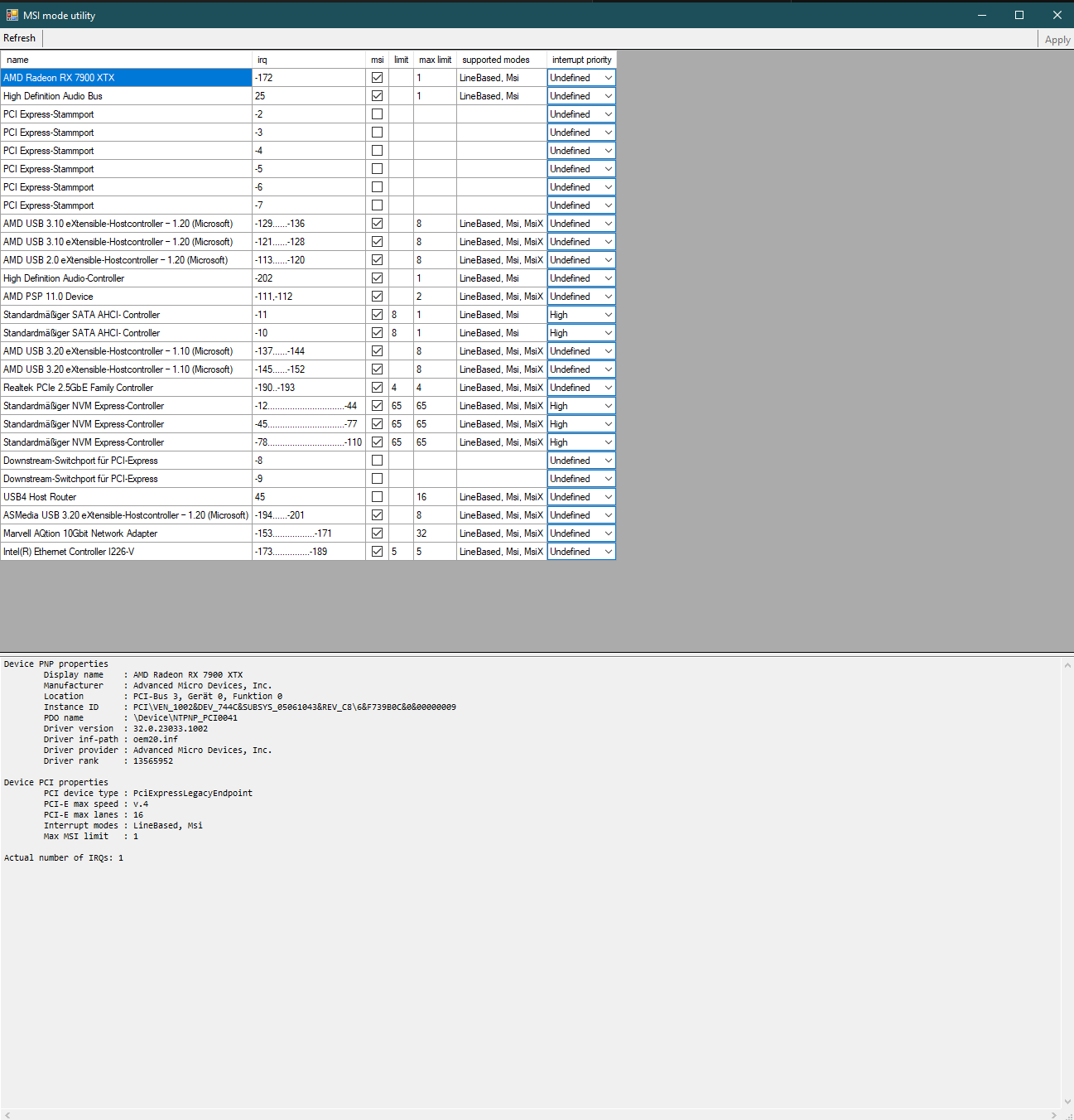
Task: Click max limit 32 of Marvell AQtion row
Action: (435, 533)
